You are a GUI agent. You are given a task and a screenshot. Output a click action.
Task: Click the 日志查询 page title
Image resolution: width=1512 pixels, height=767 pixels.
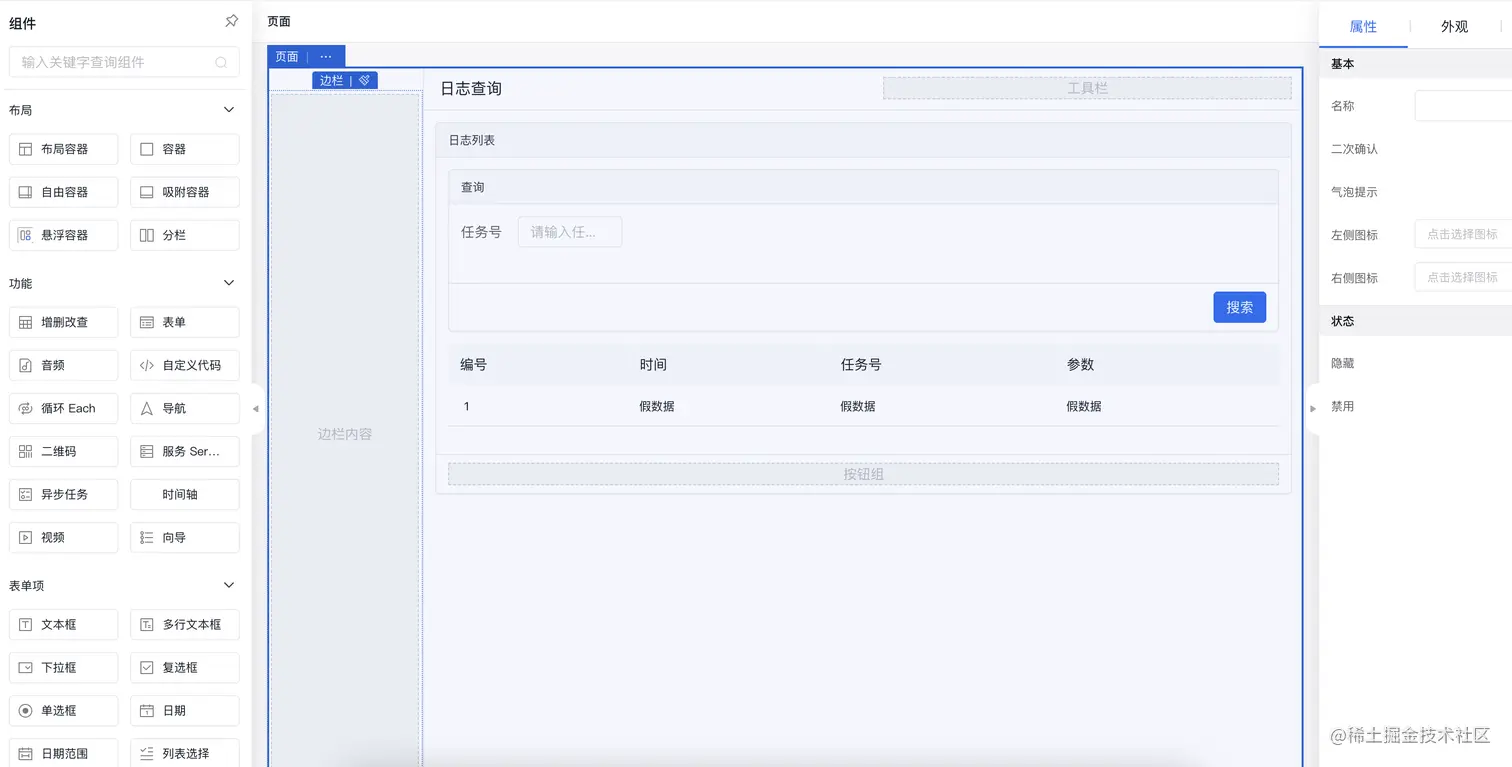point(471,89)
